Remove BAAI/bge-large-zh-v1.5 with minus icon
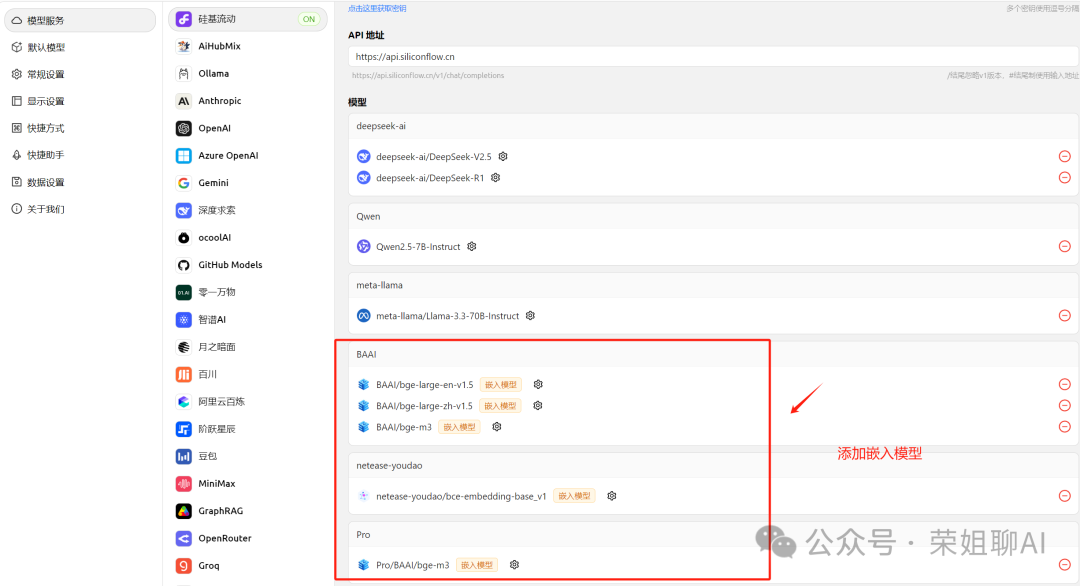1080x586 pixels. click(x=1064, y=406)
